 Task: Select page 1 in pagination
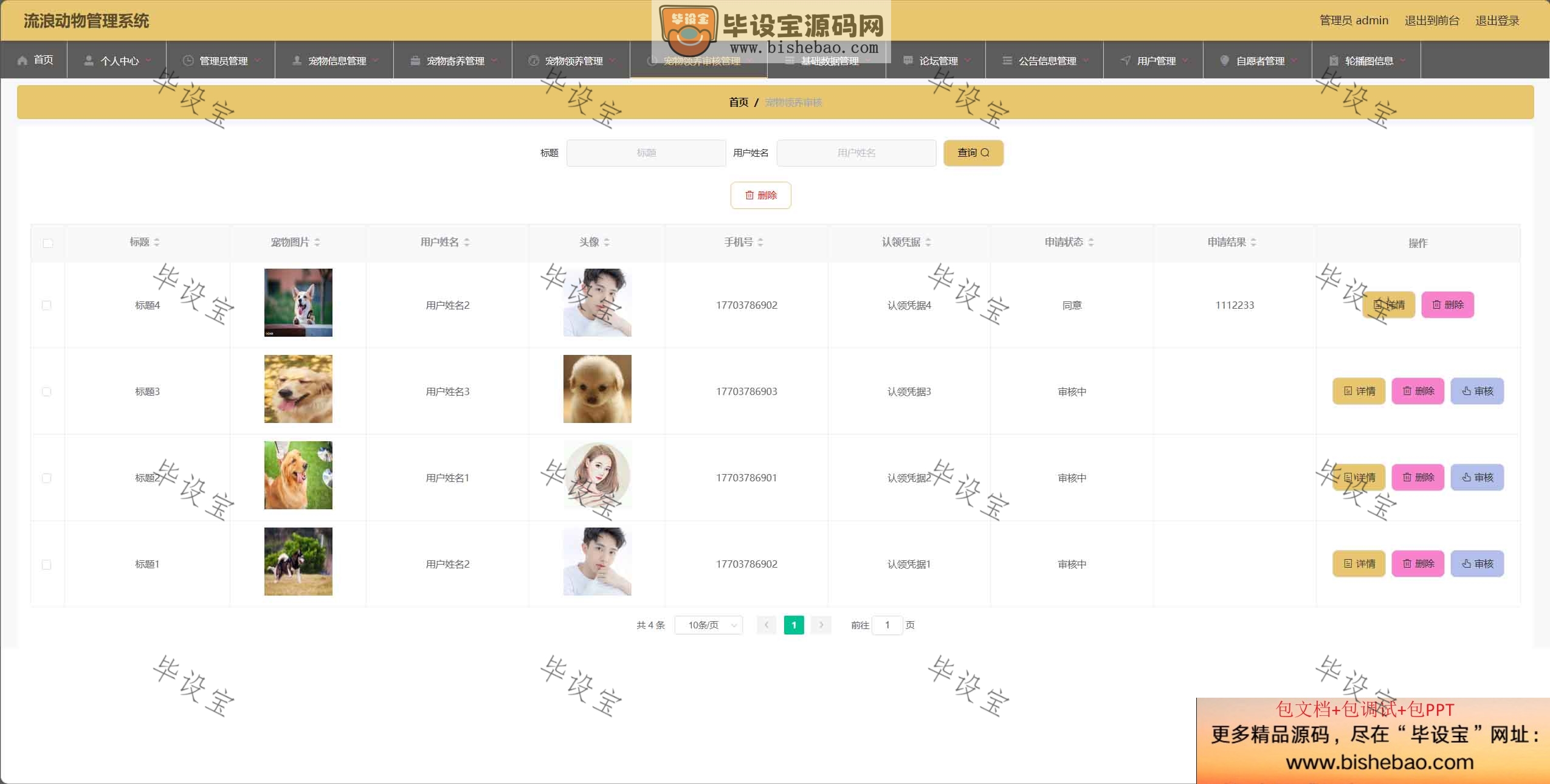[x=794, y=625]
